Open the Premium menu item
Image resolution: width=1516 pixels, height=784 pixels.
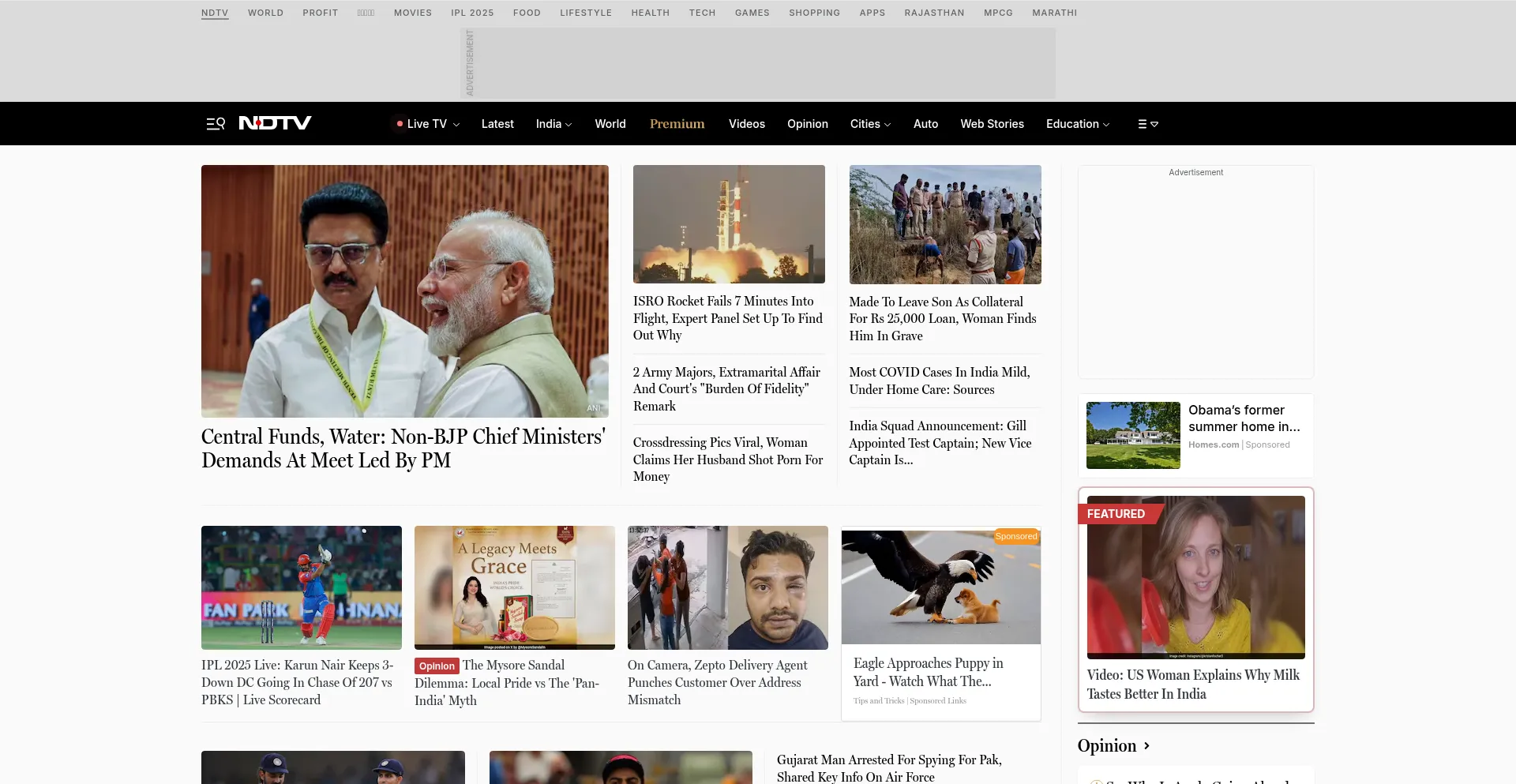click(677, 124)
